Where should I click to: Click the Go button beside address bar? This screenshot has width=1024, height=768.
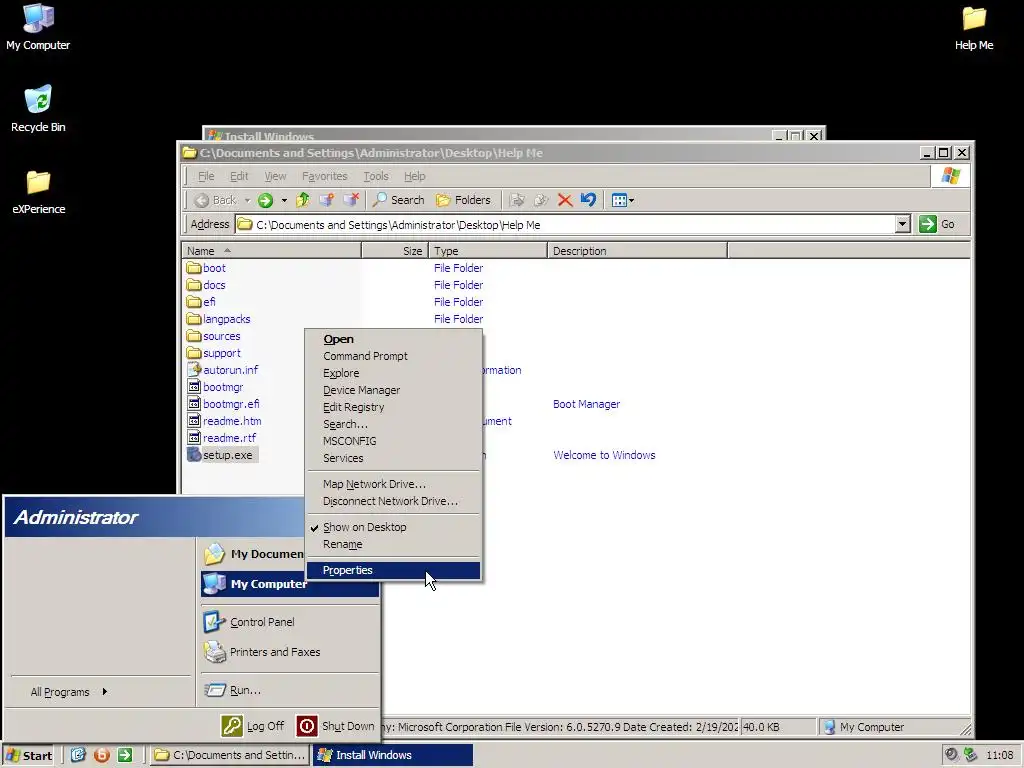[937, 224]
